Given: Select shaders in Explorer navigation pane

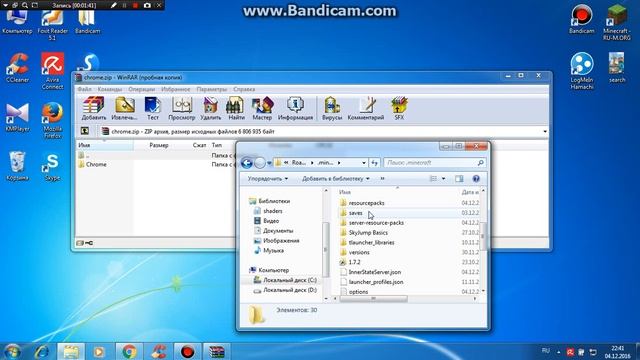Looking at the screenshot, I should pos(268,211).
